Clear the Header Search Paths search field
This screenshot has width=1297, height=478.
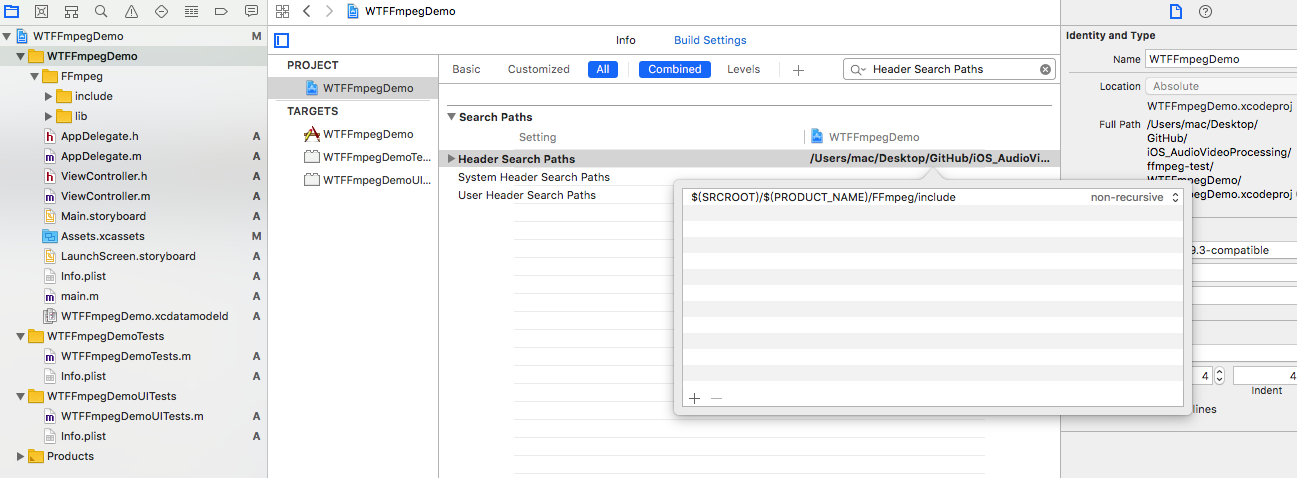tap(1045, 69)
